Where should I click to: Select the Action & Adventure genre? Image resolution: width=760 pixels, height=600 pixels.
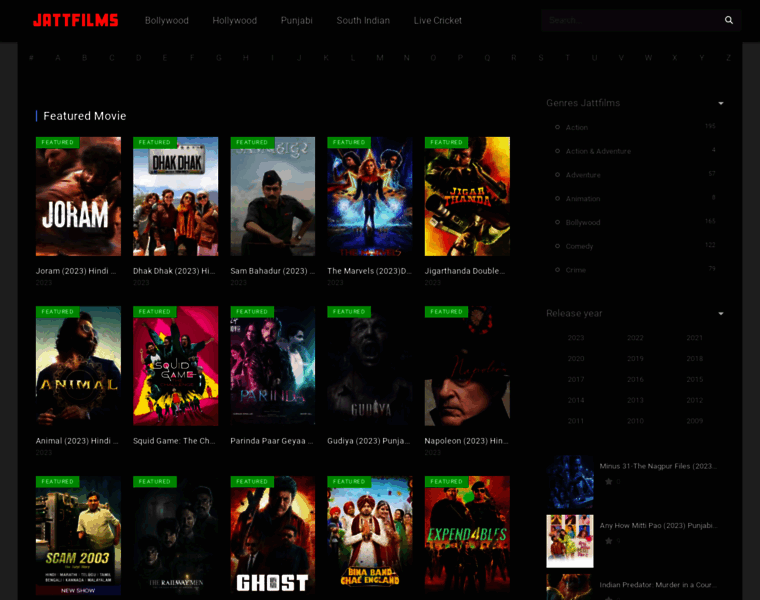[x=598, y=151]
